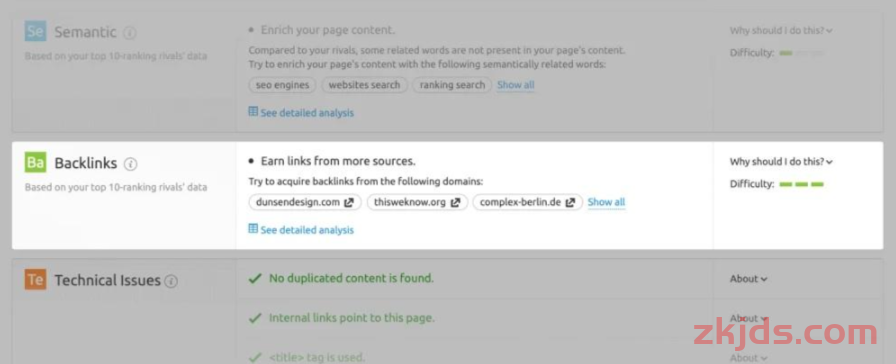Expand About for internal links row
896x364 pixels.
click(x=748, y=318)
